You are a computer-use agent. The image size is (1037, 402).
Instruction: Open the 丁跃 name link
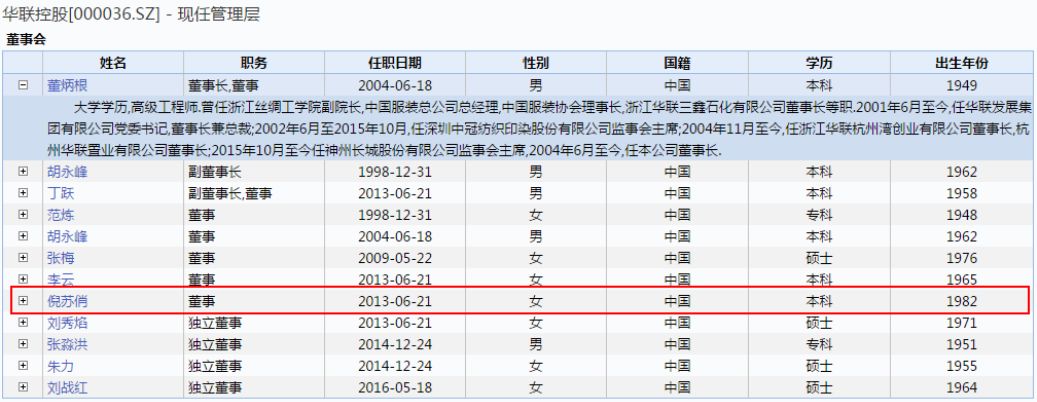point(60,194)
